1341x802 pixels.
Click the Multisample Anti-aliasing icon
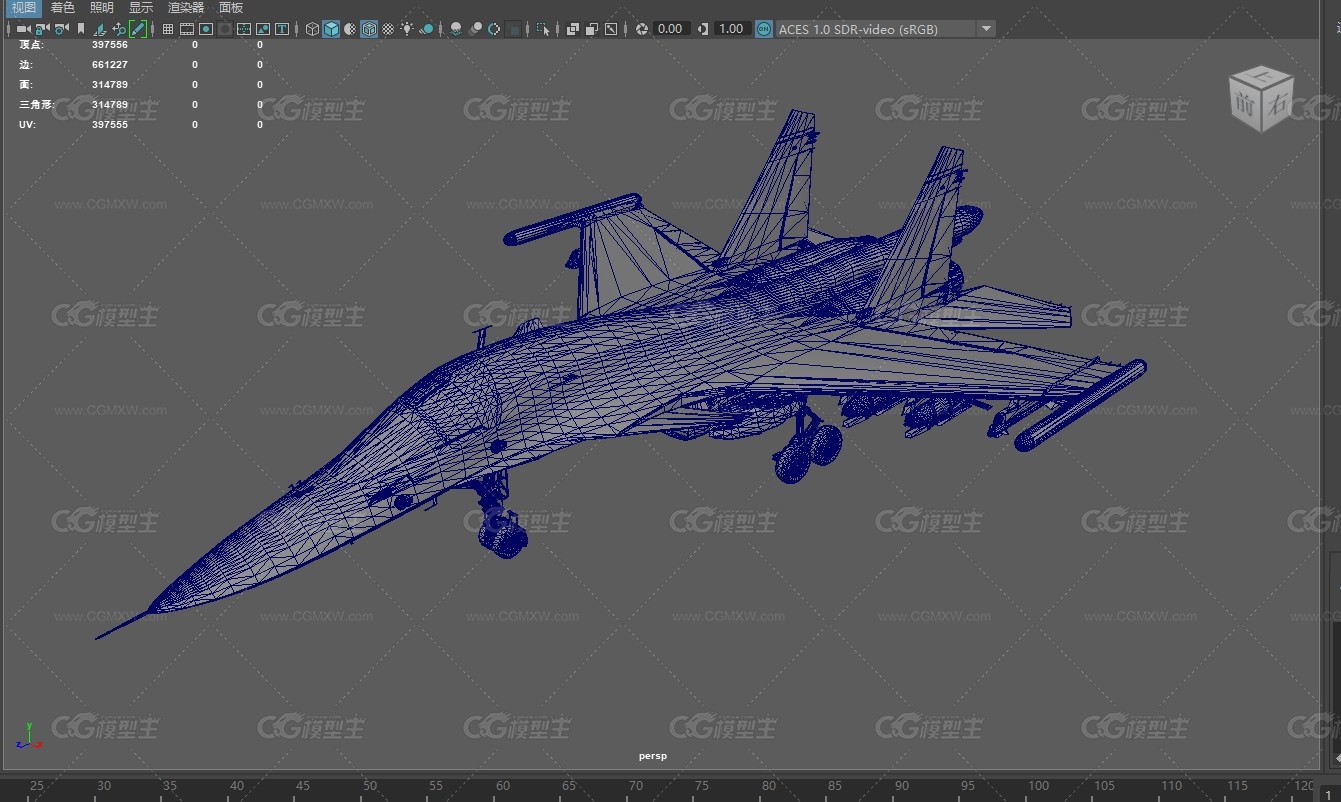[494, 29]
